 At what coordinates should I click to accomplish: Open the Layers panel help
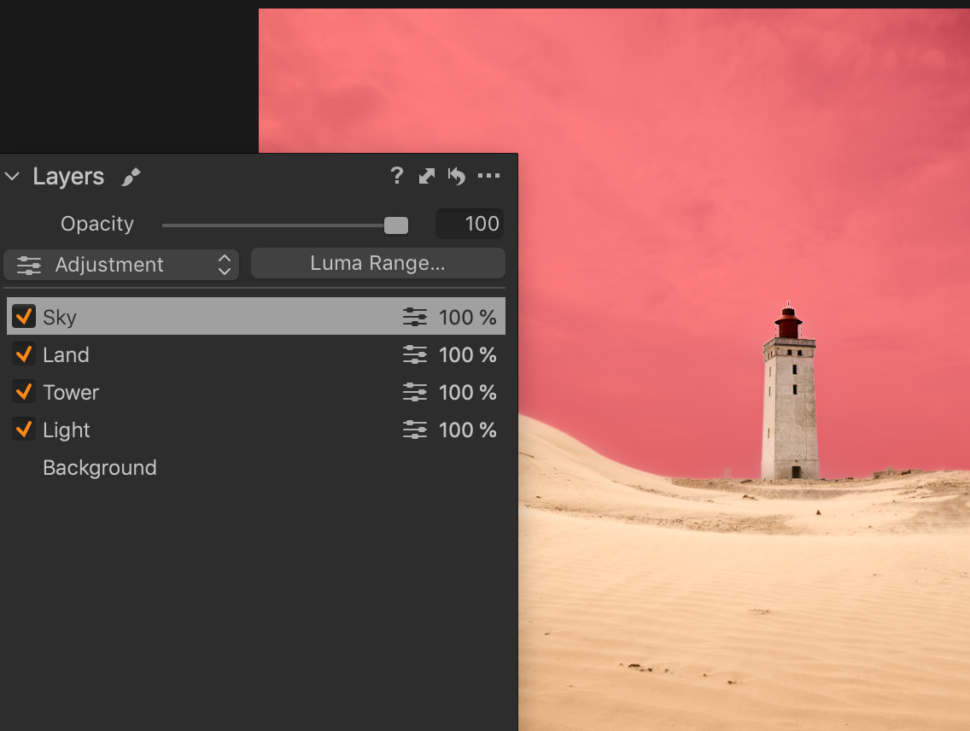(x=396, y=176)
